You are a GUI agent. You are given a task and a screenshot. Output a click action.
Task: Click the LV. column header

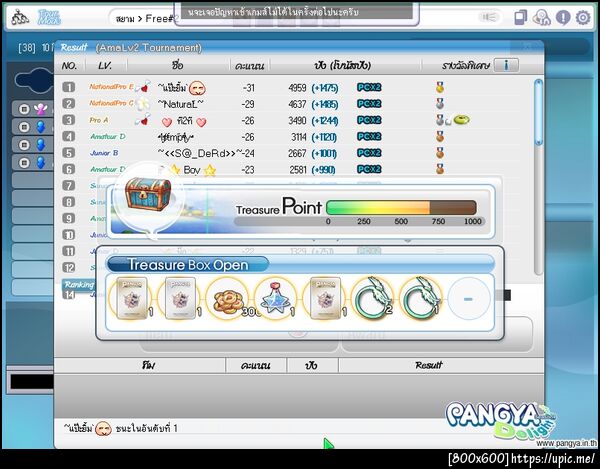(x=105, y=66)
